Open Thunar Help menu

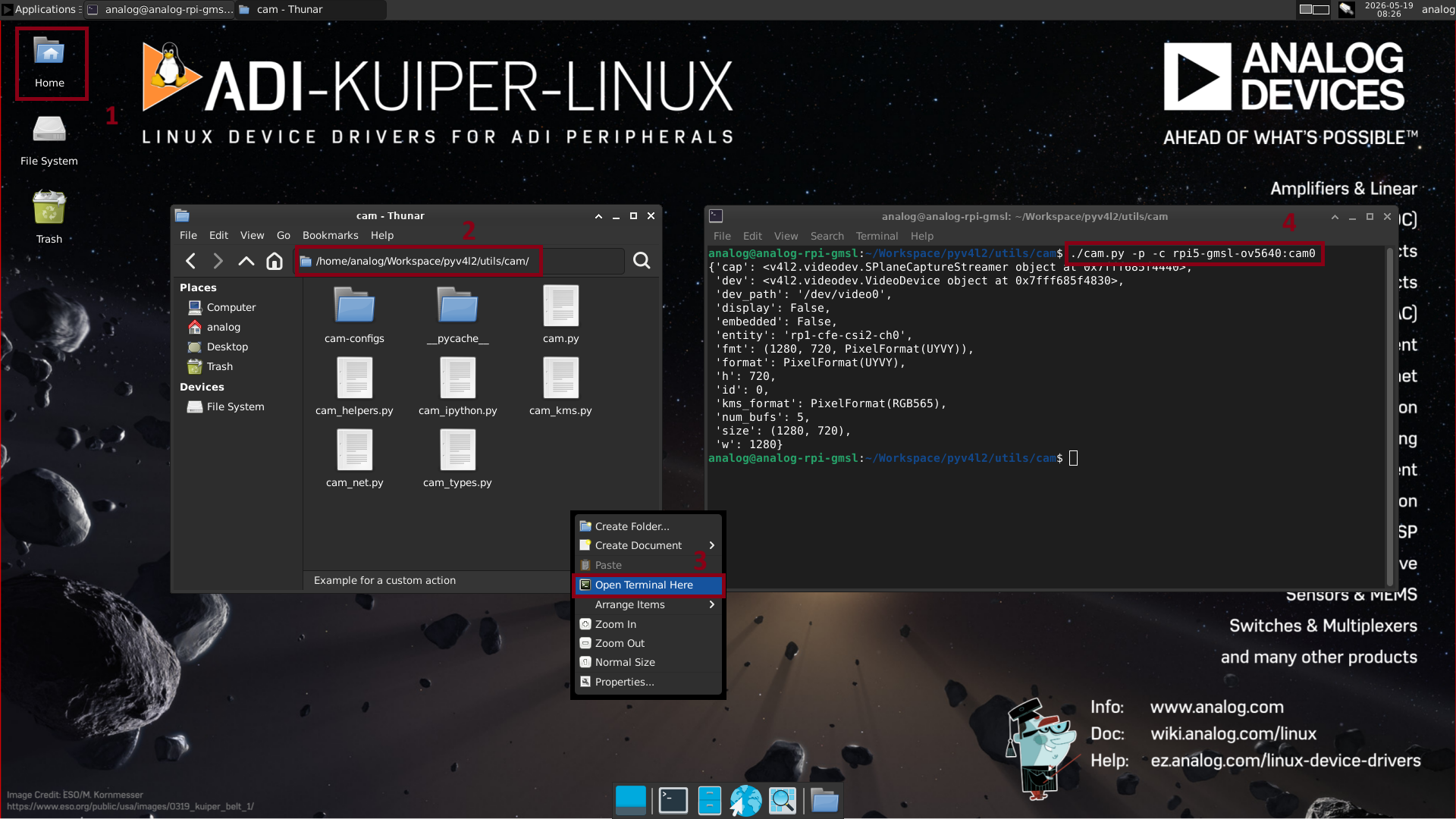[382, 235]
